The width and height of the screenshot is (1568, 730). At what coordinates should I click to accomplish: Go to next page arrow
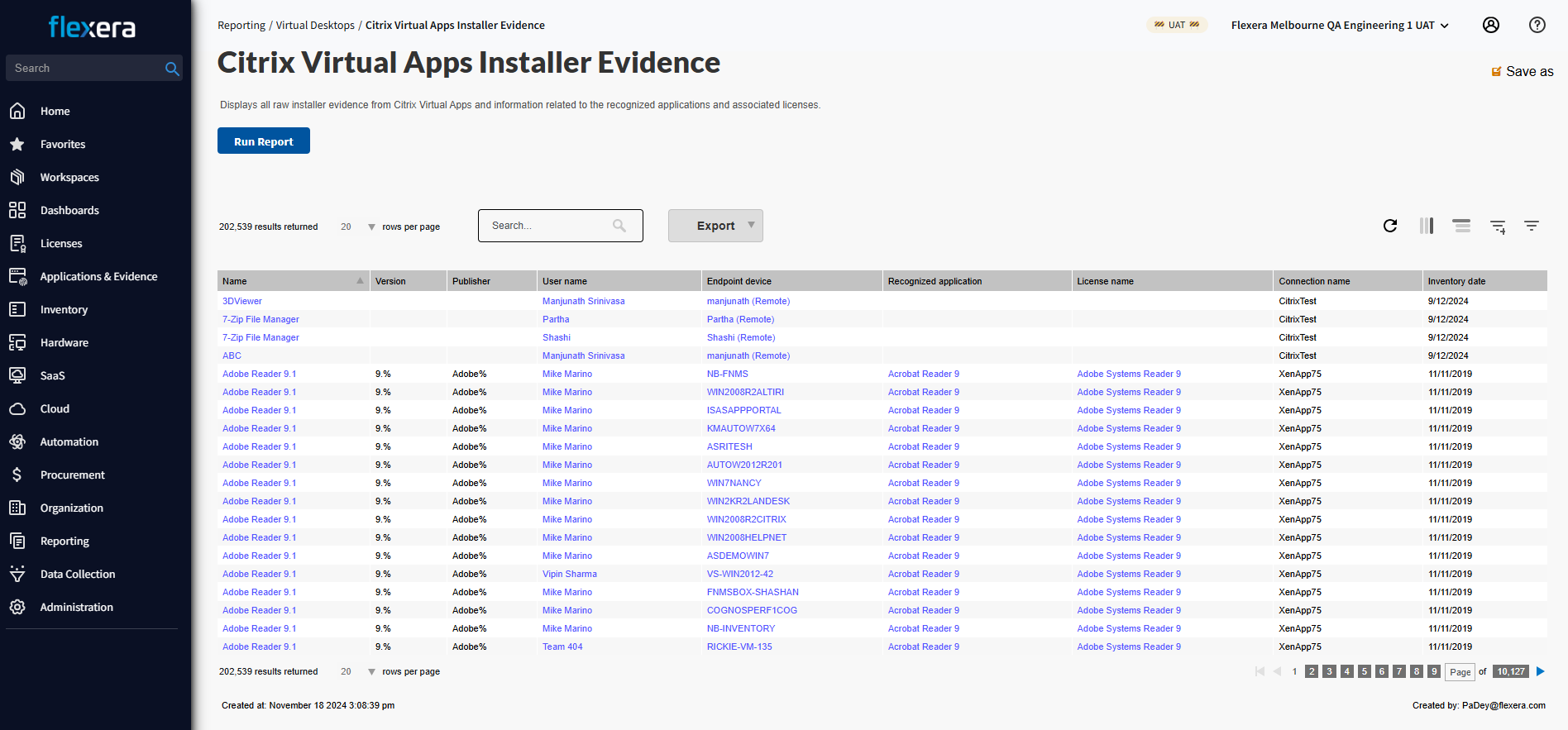(1541, 671)
